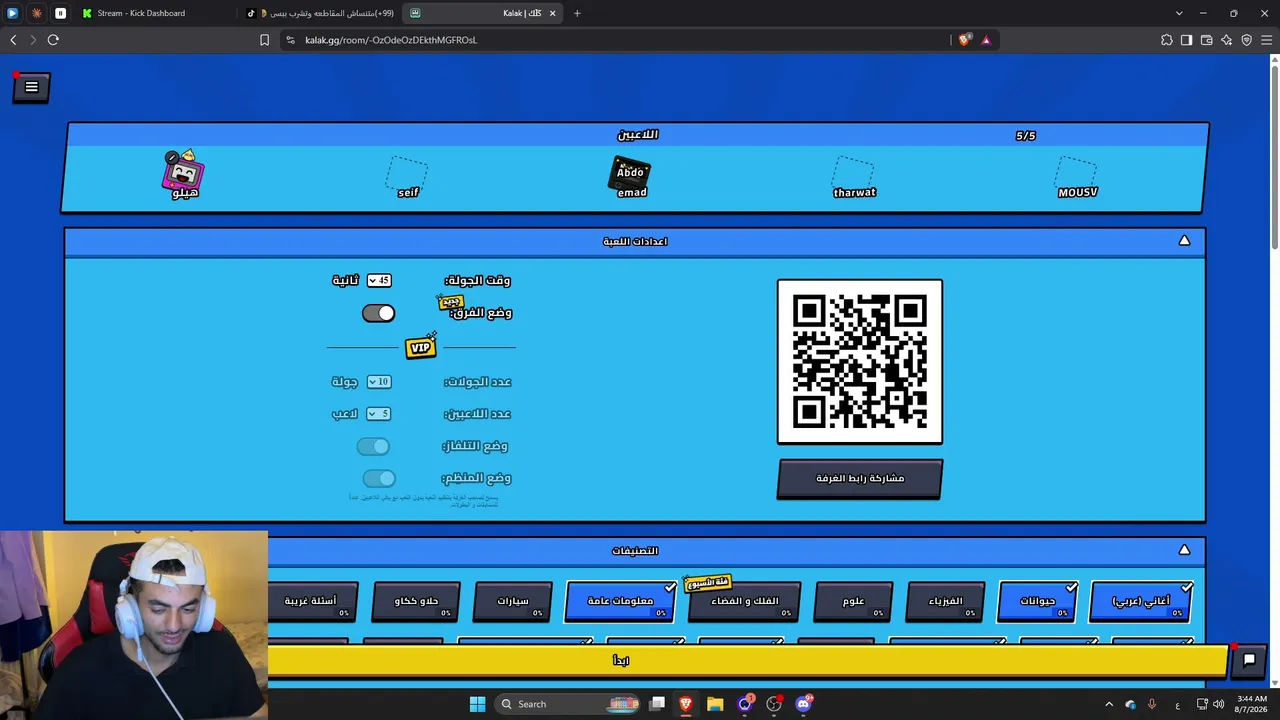
Task: Click the seif player slot
Action: point(407,176)
